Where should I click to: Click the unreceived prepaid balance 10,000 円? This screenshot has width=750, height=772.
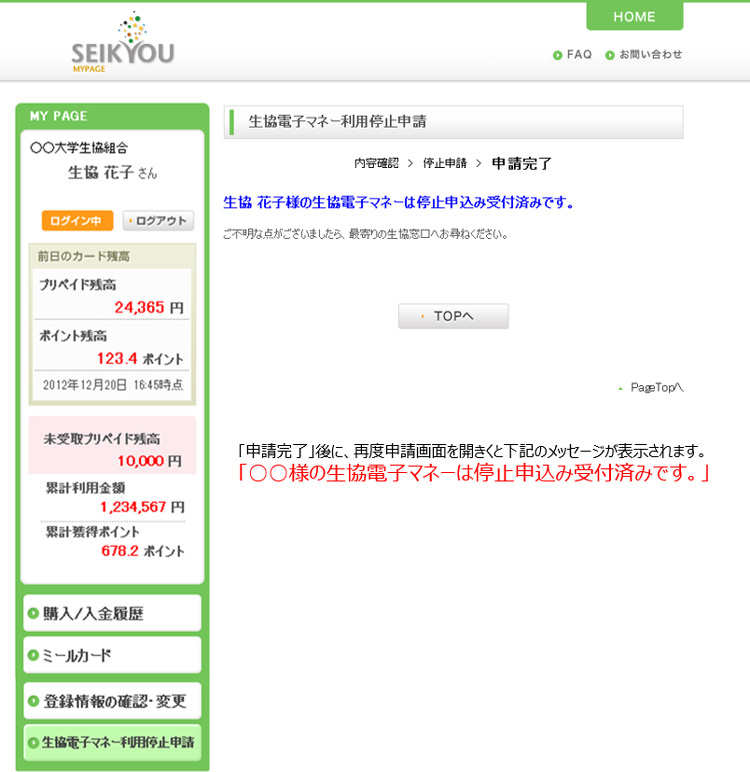(150, 461)
